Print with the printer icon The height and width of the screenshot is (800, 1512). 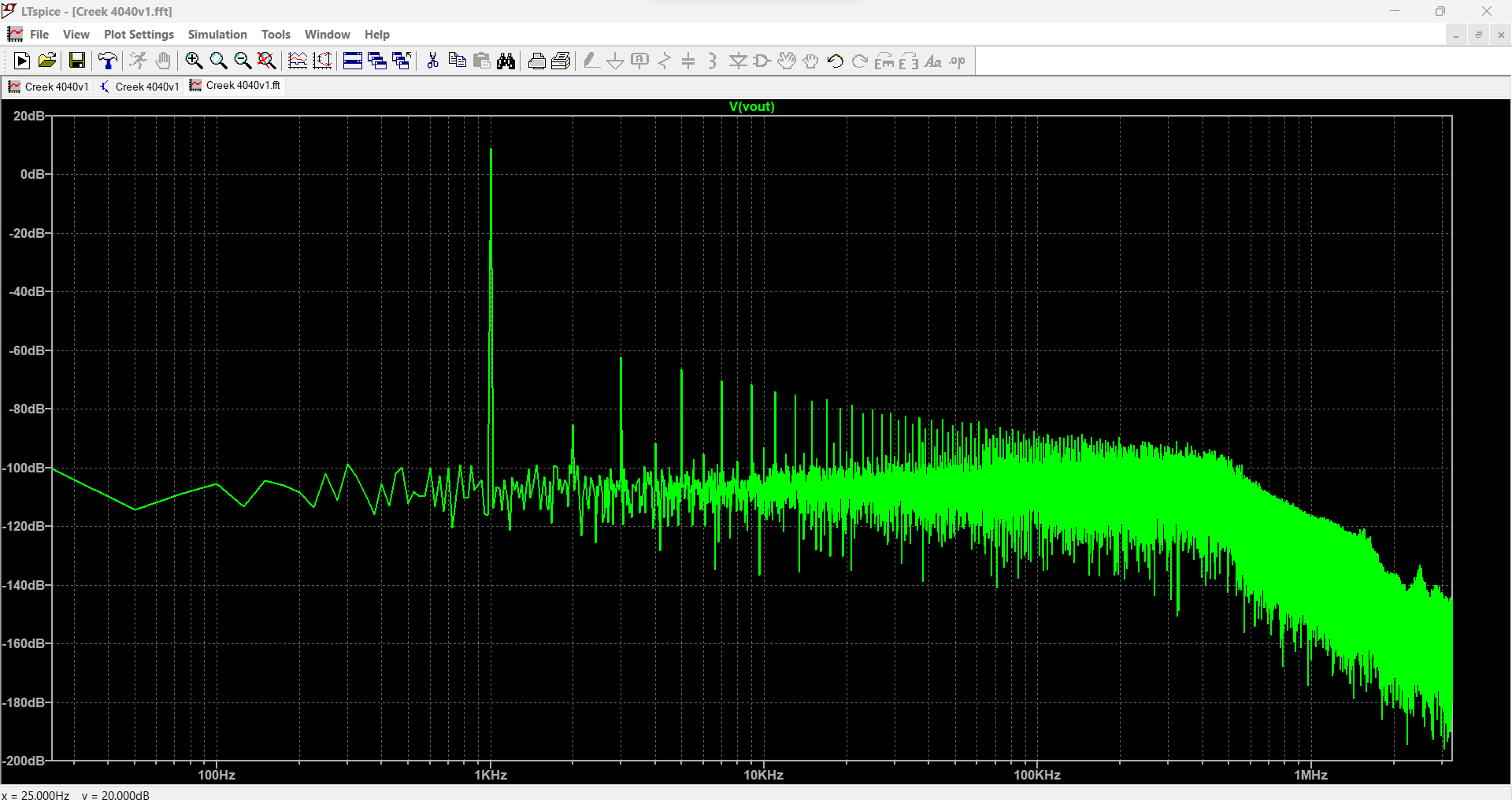point(537,61)
